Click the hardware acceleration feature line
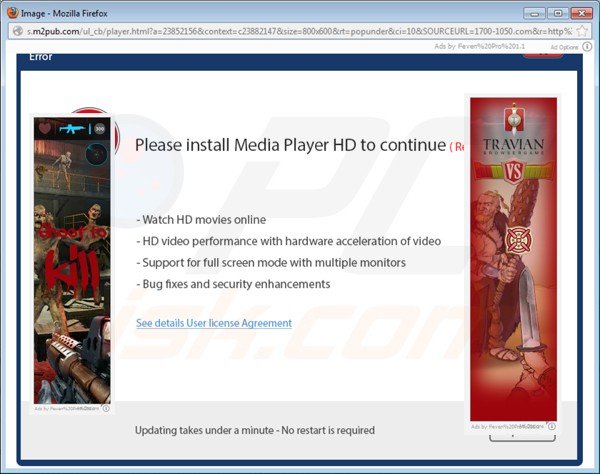 tap(289, 241)
